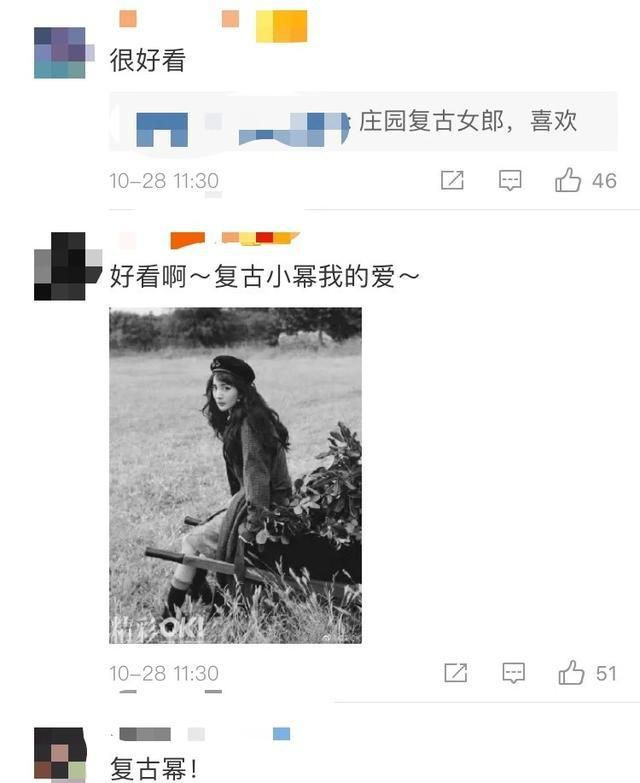Open the reply icon on the 很好看 comment

(x=510, y=180)
